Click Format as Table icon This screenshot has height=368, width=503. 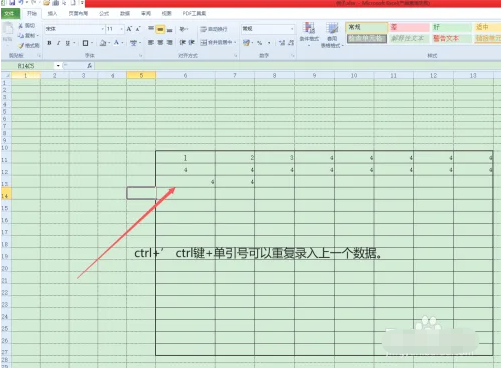(x=332, y=35)
